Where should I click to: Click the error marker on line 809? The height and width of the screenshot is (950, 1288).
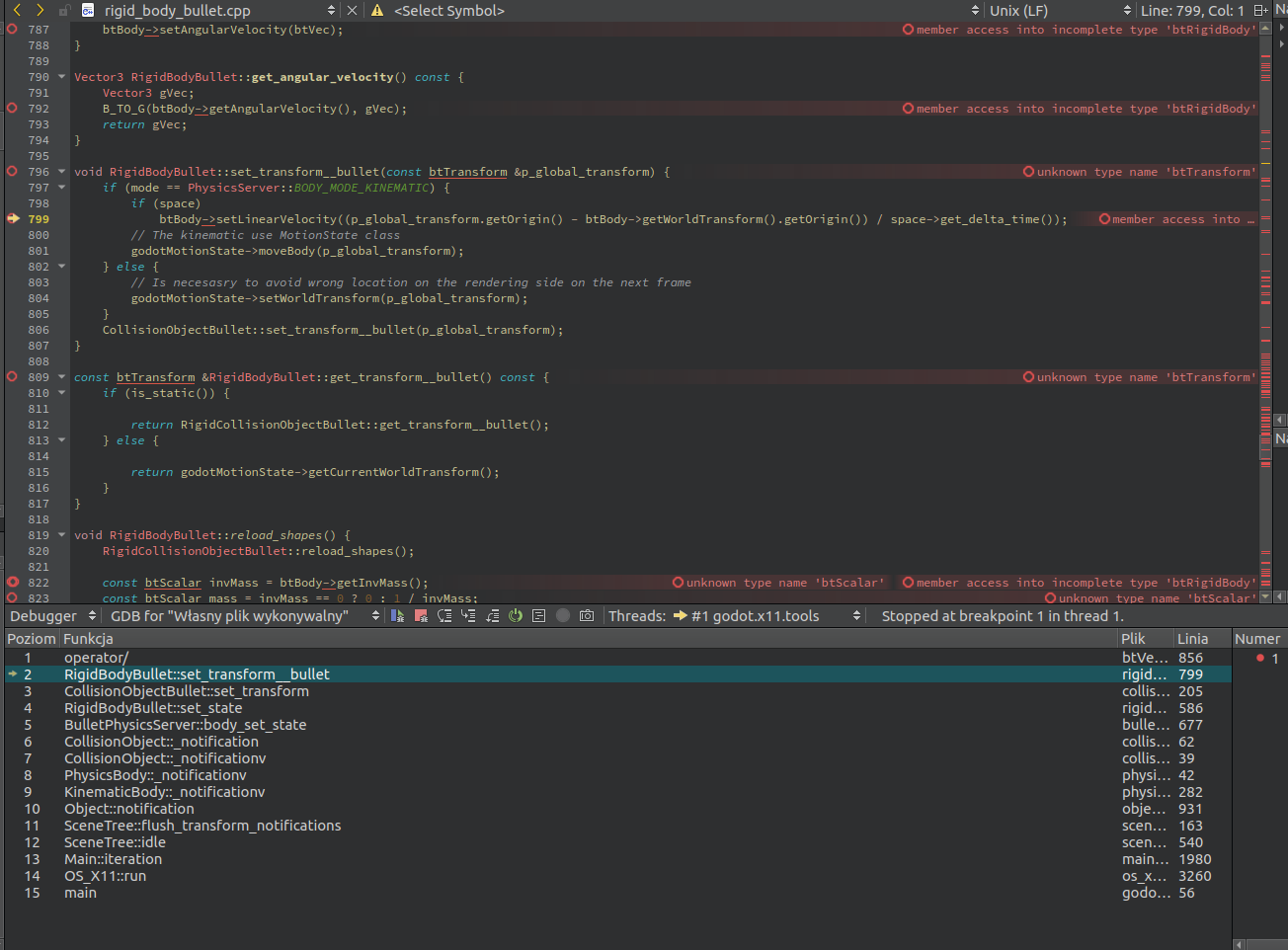12,376
